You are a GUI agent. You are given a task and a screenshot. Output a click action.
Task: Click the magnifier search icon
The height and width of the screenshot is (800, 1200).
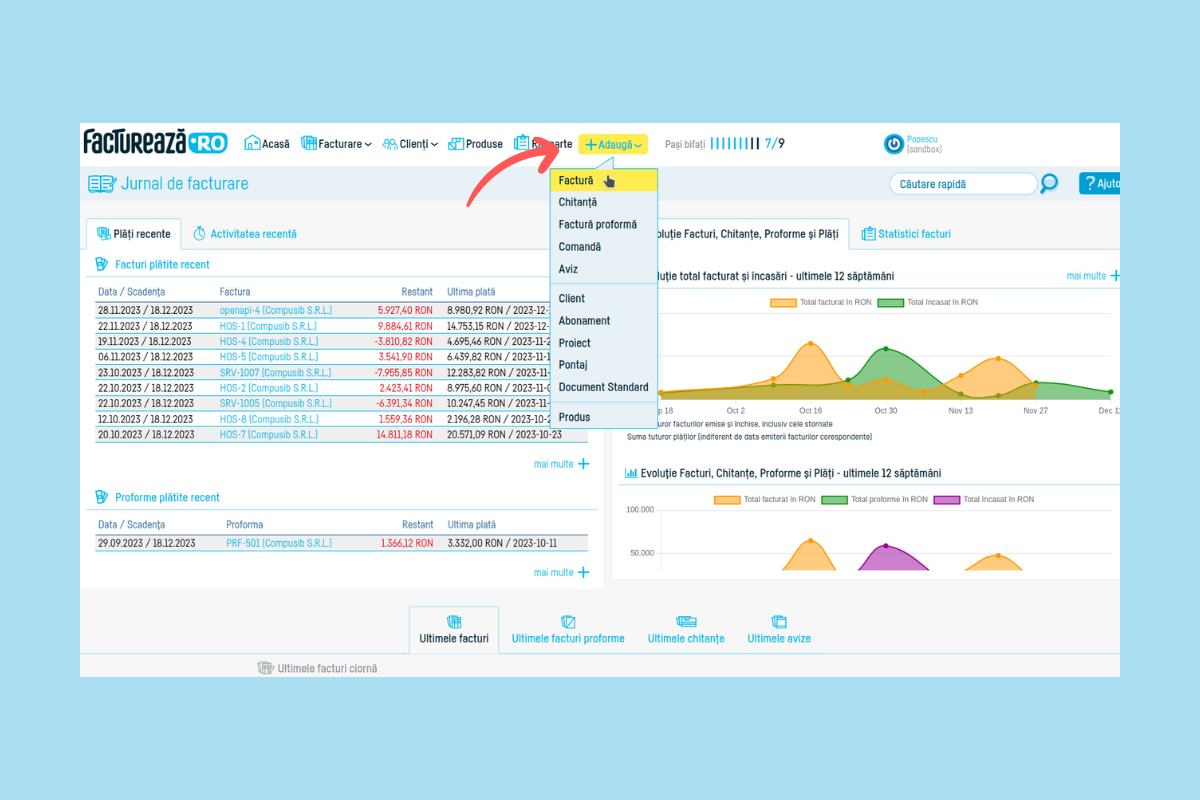coord(1049,183)
